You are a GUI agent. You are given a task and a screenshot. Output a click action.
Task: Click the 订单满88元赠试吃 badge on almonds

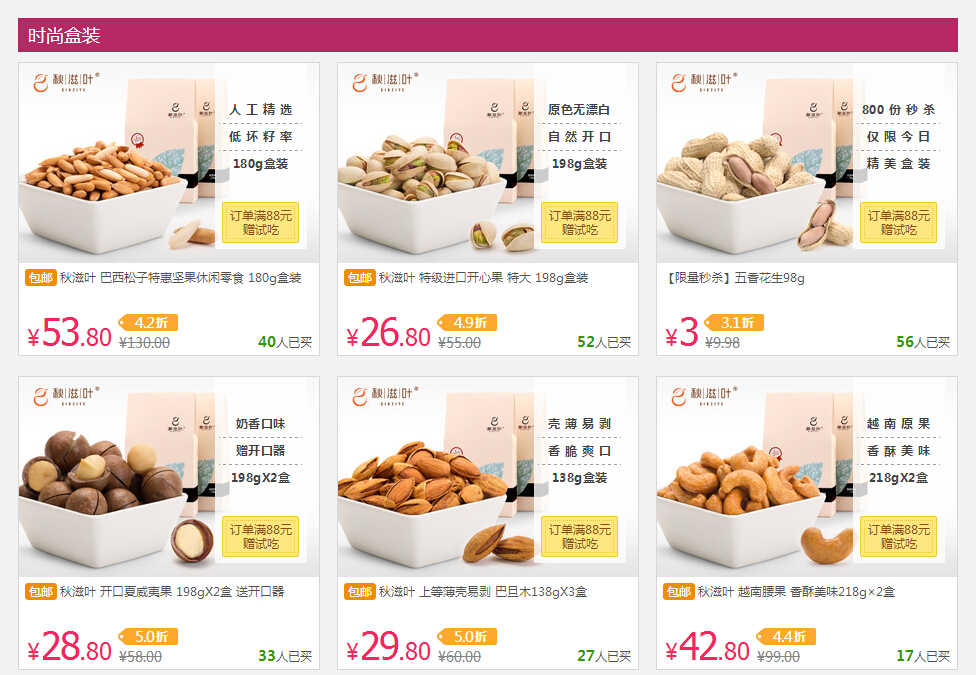click(x=580, y=536)
